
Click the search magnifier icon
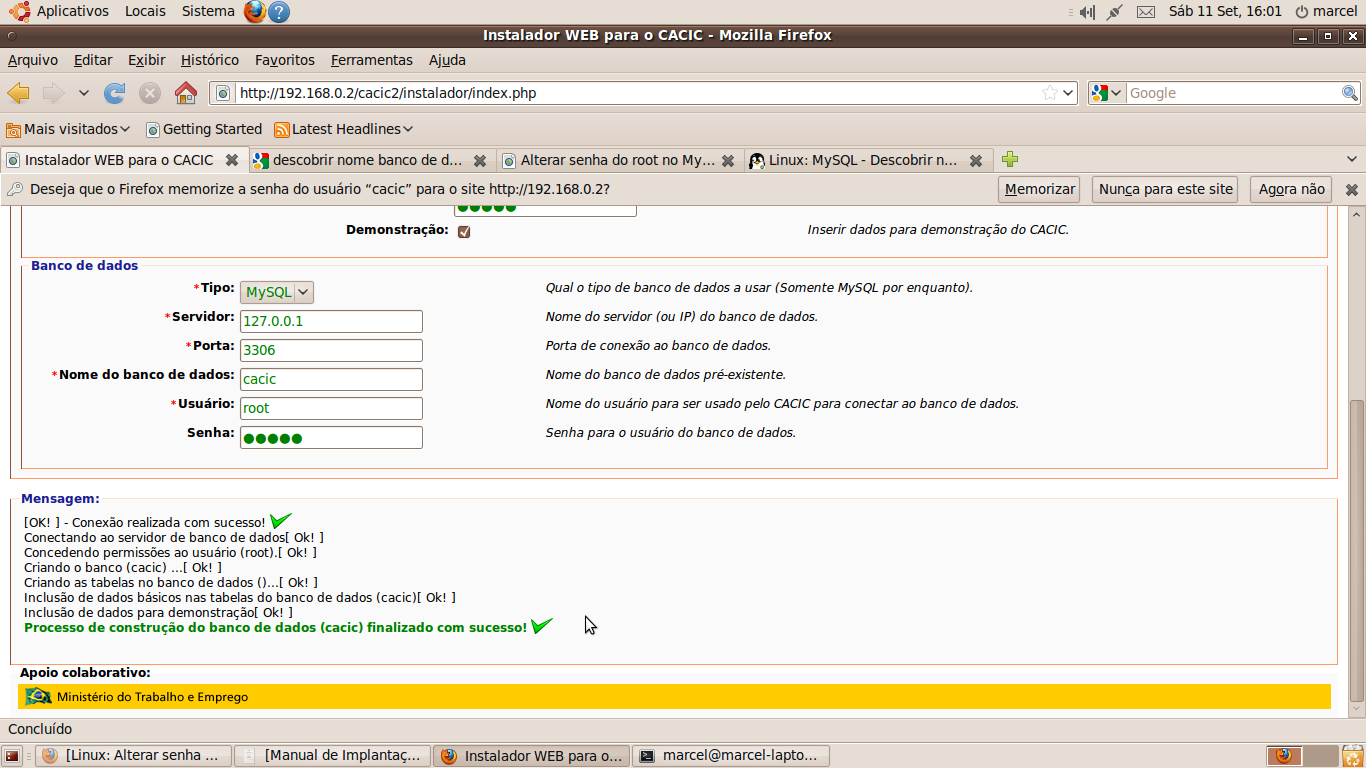[1350, 93]
